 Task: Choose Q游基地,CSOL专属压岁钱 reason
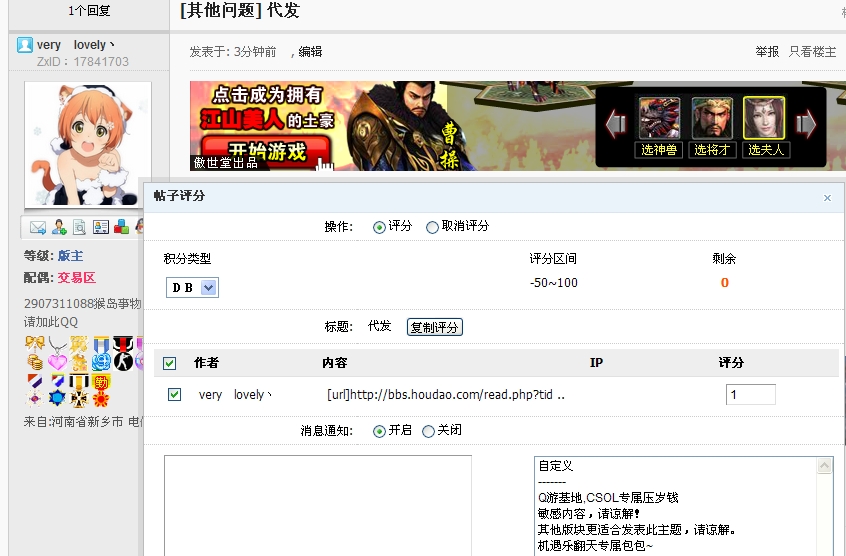coord(608,498)
